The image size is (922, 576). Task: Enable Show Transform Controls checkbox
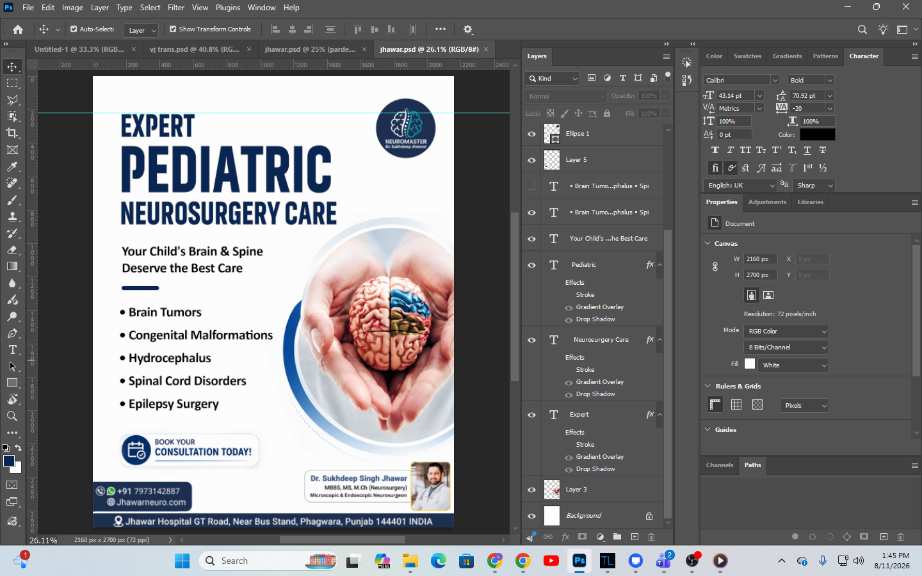173,29
